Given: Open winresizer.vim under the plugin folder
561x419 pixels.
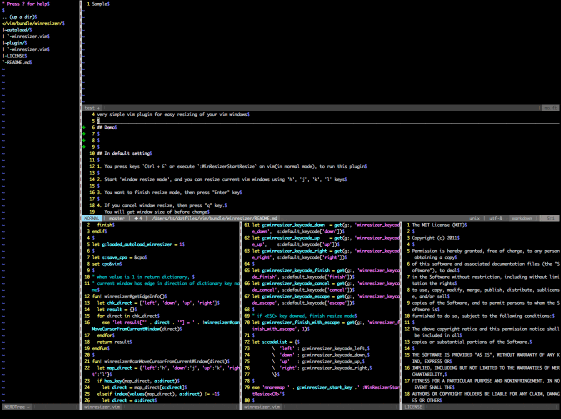Looking at the screenshot, I should tap(29, 49).
